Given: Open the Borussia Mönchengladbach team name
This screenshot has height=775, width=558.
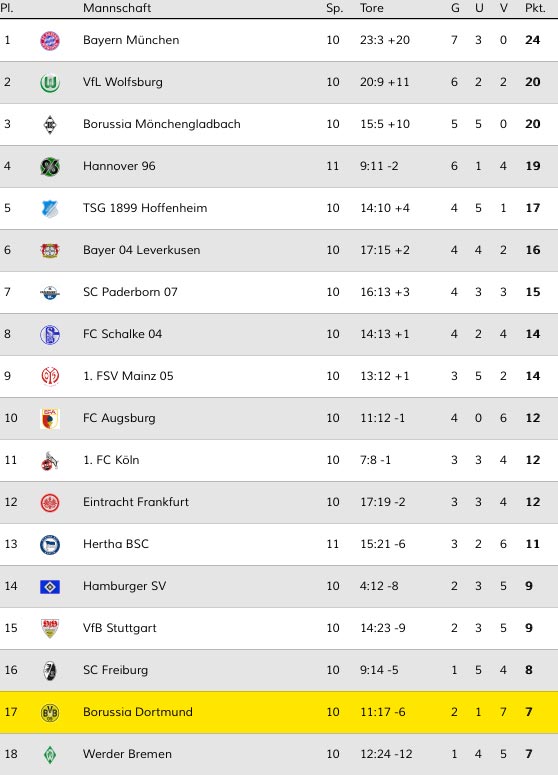Looking at the screenshot, I should [162, 124].
